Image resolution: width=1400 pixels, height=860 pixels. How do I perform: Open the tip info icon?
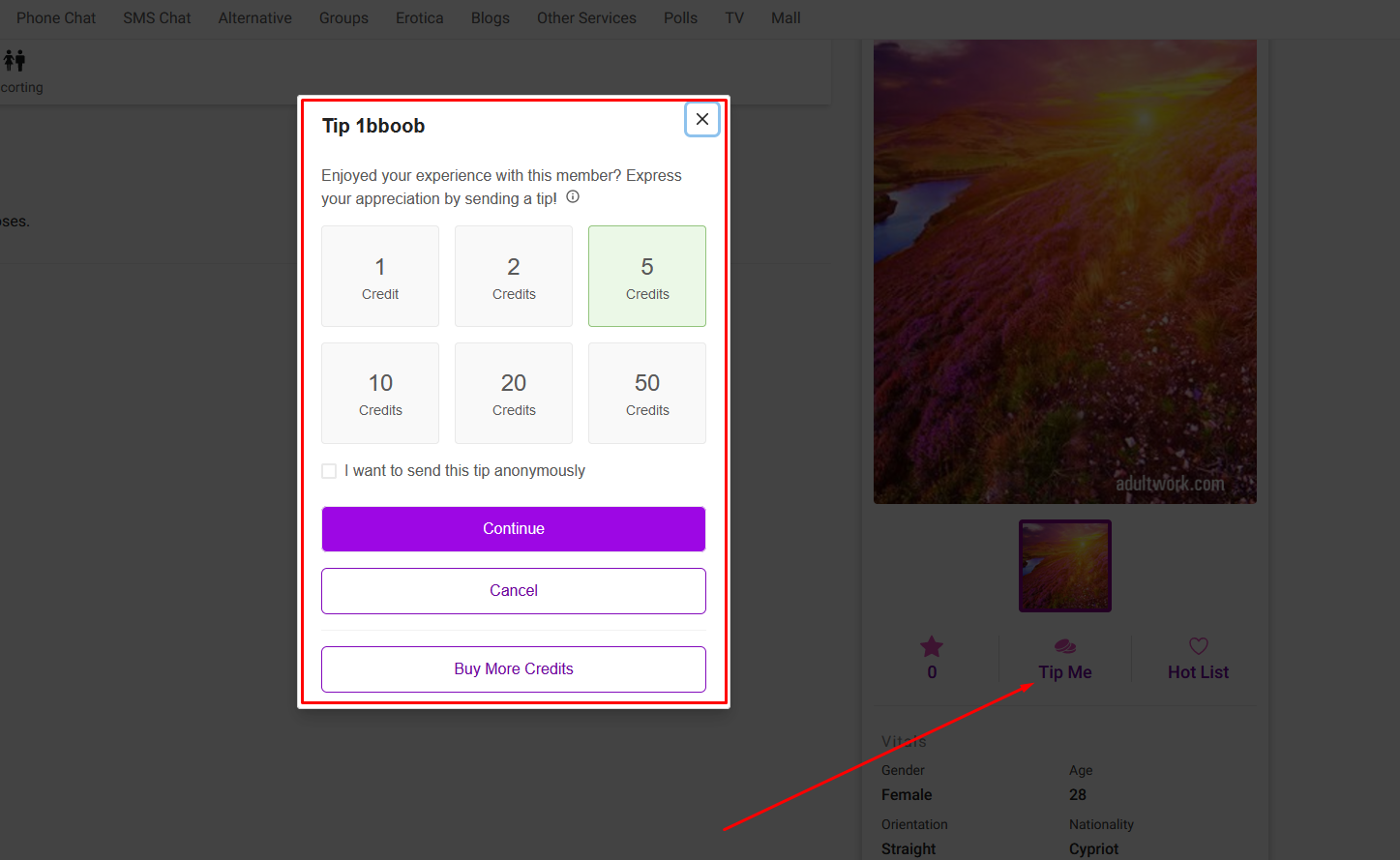pos(573,196)
